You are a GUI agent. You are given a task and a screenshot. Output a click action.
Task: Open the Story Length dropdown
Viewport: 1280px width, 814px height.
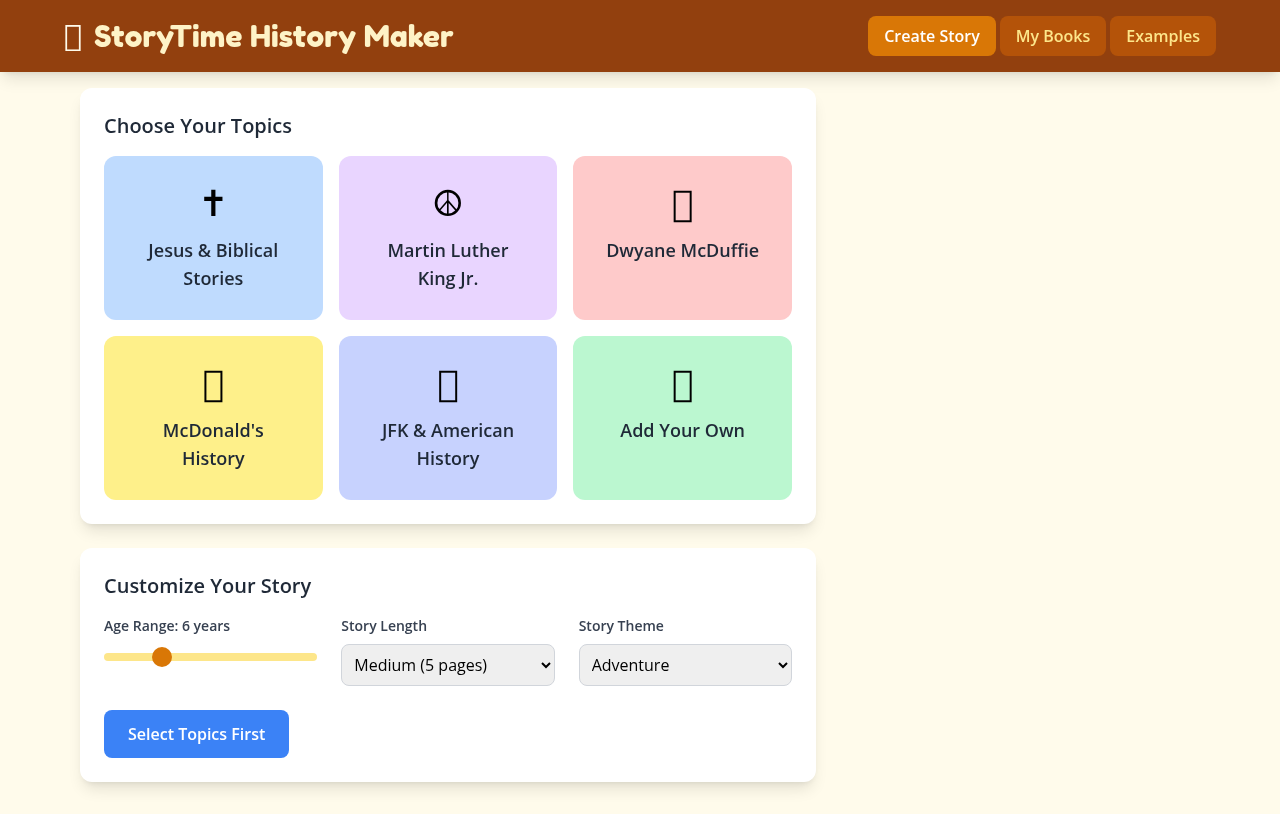pos(448,665)
